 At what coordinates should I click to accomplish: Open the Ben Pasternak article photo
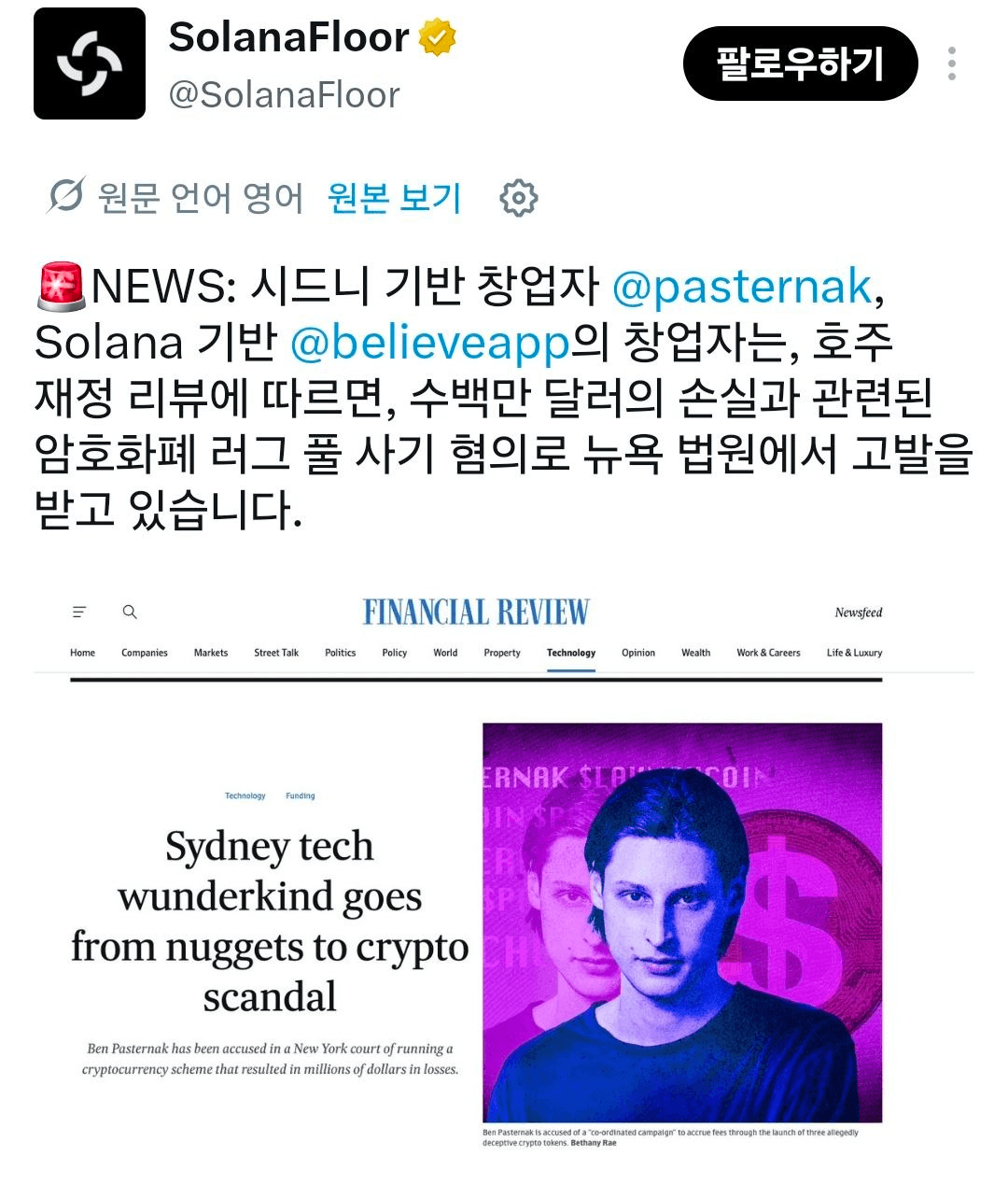[x=682, y=922]
